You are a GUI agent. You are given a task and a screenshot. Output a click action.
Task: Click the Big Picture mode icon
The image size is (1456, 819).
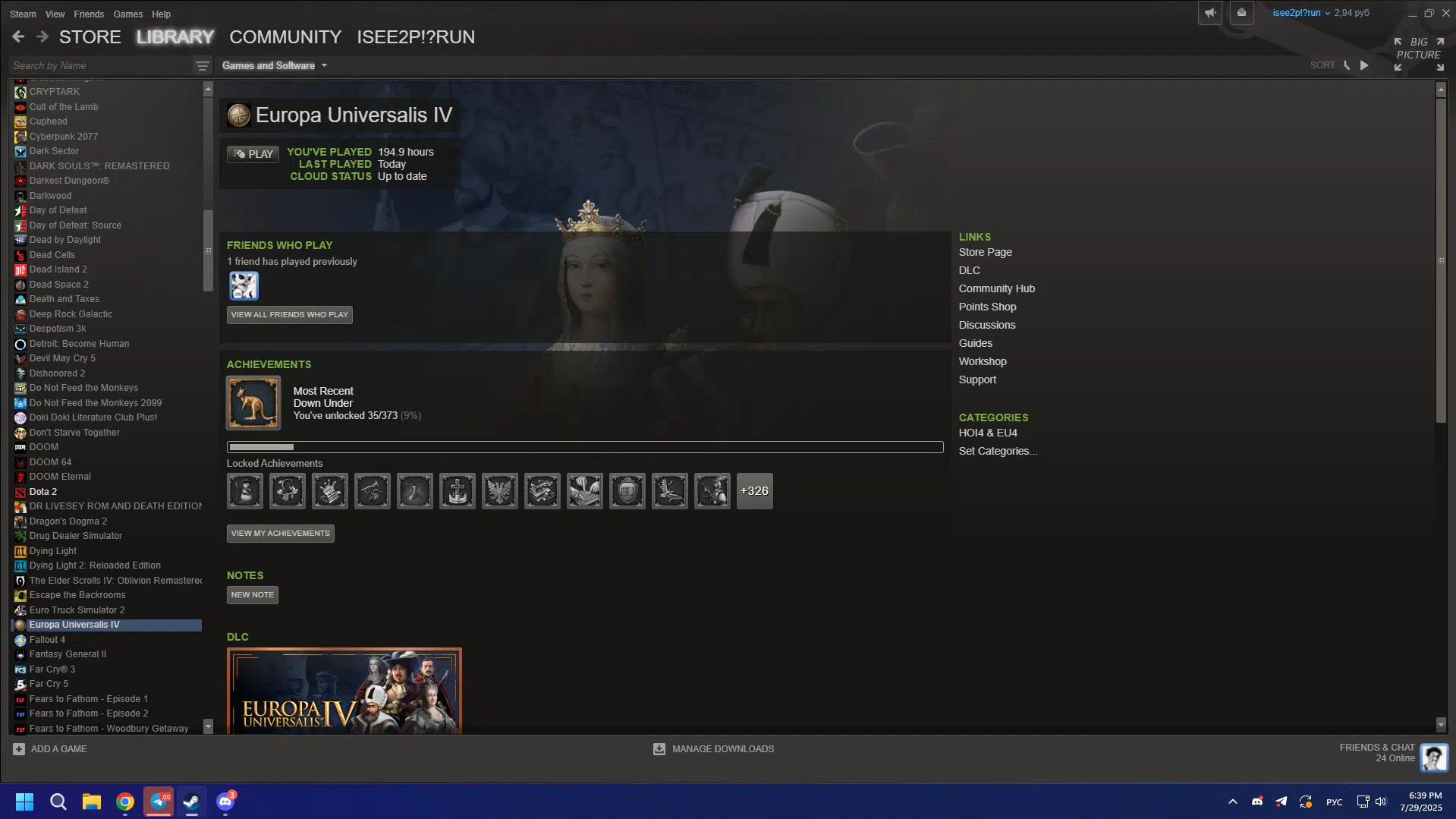click(x=1419, y=54)
